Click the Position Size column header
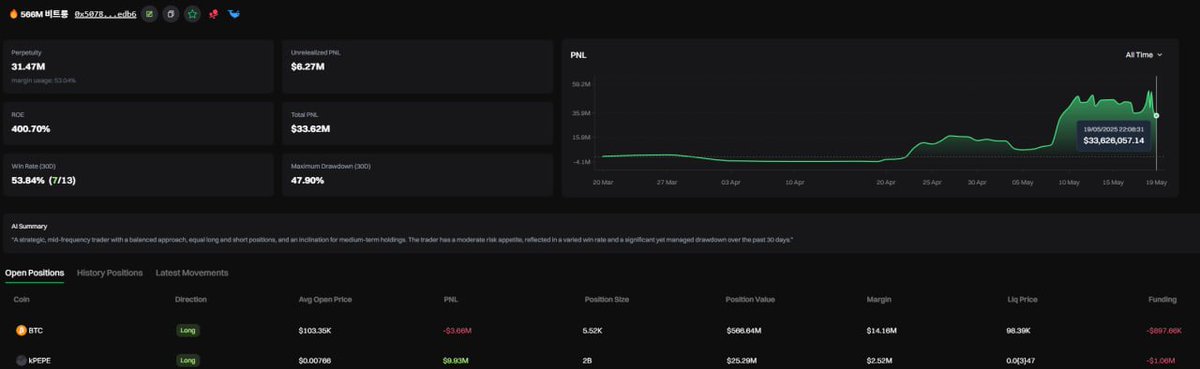1200x369 pixels. point(607,299)
